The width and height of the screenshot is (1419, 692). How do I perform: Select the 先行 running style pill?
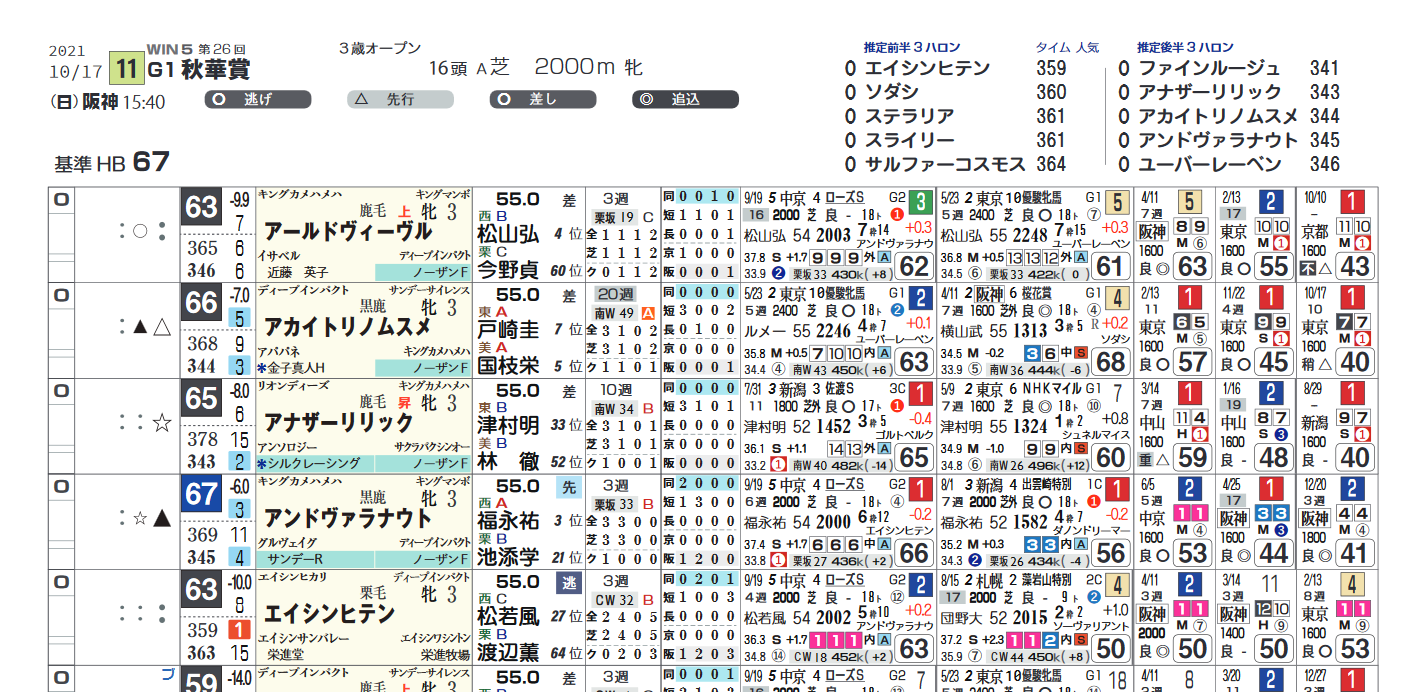400,100
